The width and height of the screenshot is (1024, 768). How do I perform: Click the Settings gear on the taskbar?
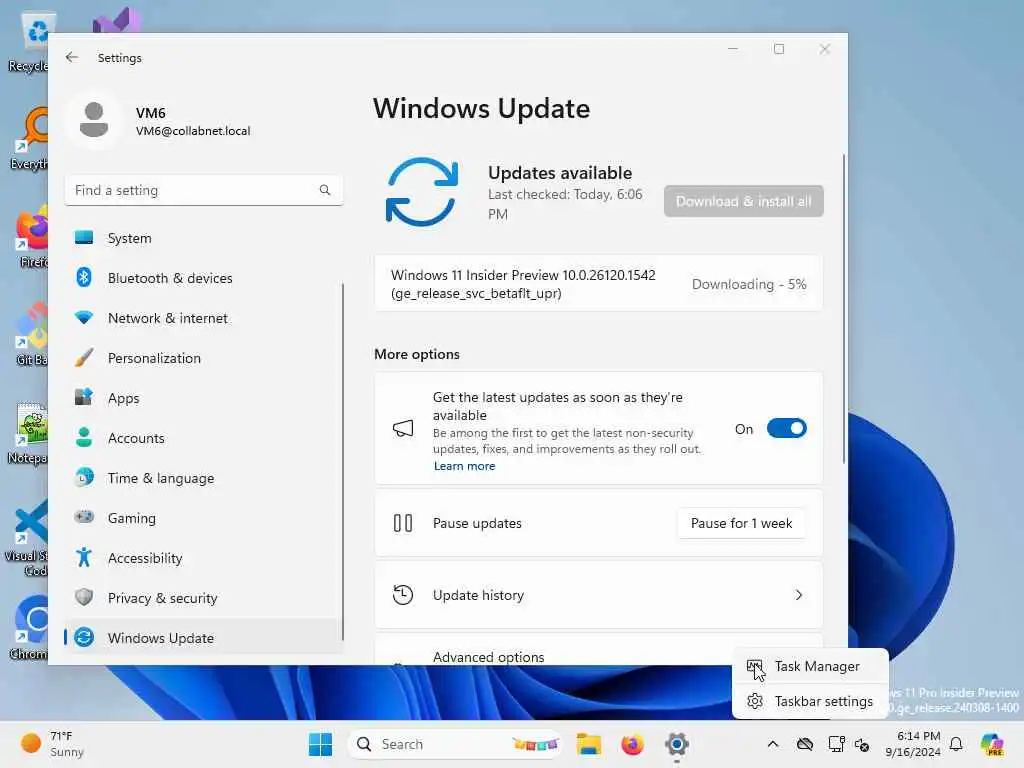(677, 744)
